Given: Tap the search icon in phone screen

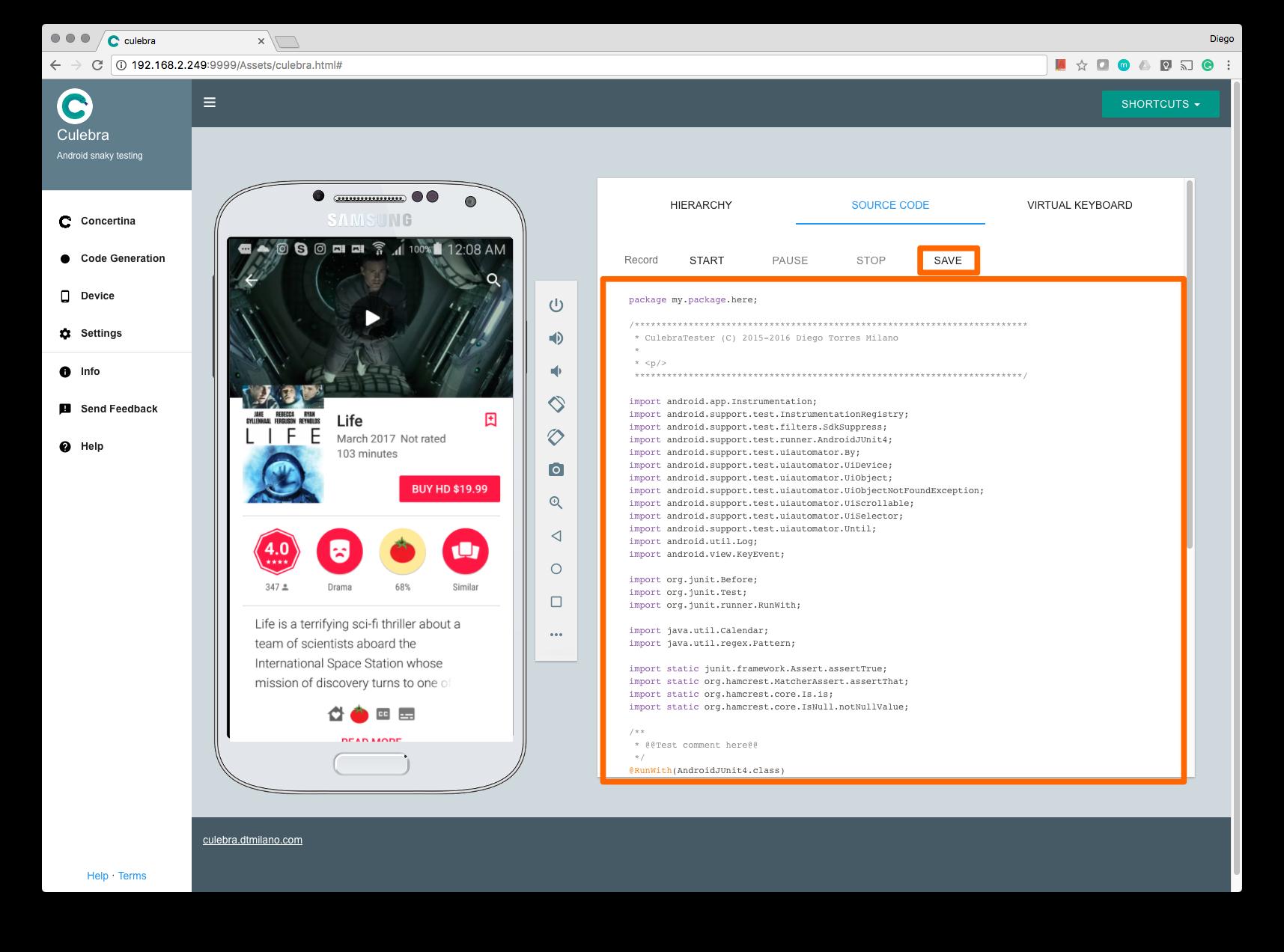Looking at the screenshot, I should pyautogui.click(x=493, y=281).
